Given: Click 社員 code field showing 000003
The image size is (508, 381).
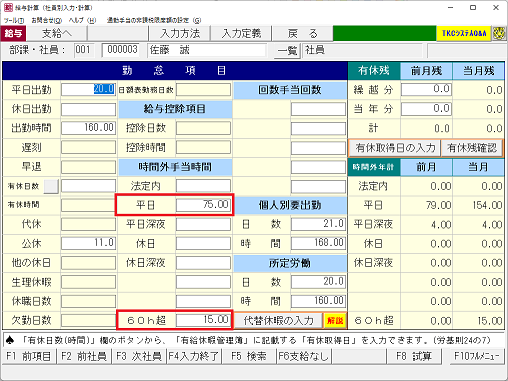Looking at the screenshot, I should click(x=120, y=50).
